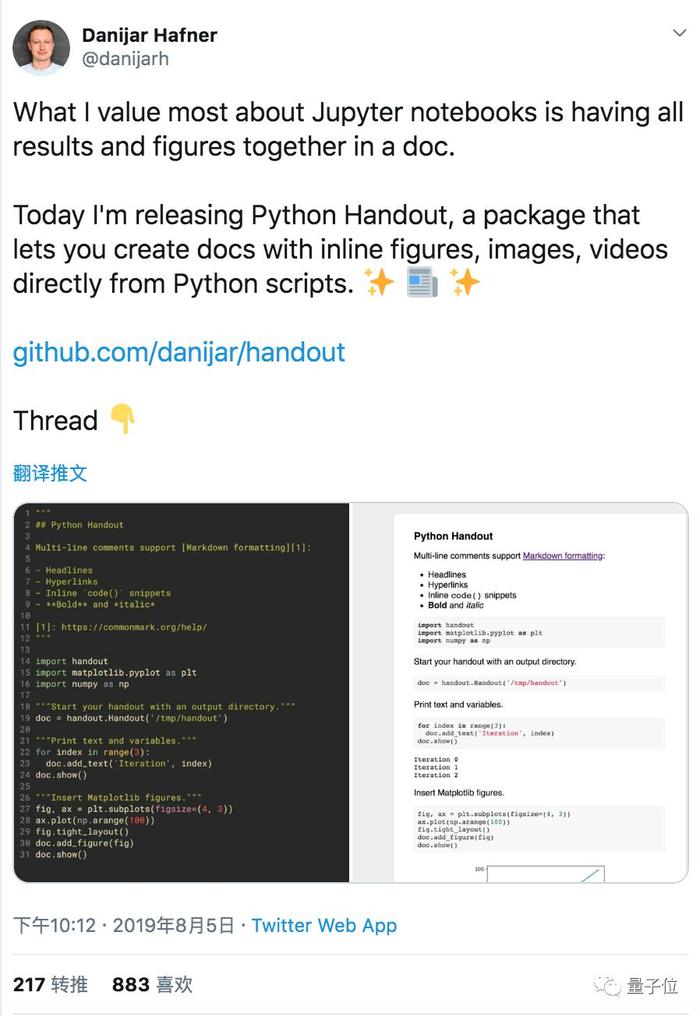The height and width of the screenshot is (1016, 700).
Task: Click the 2019年8月5日 date text
Action: click(173, 925)
